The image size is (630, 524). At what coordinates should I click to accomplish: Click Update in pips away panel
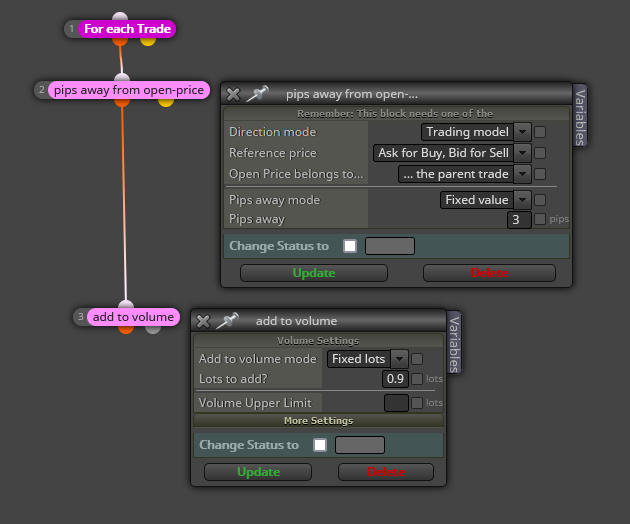(314, 273)
